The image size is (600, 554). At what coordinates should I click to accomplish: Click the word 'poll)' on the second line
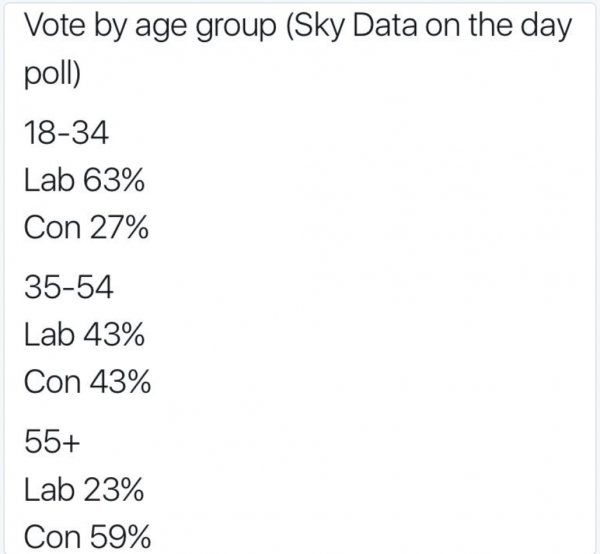tap(53, 73)
